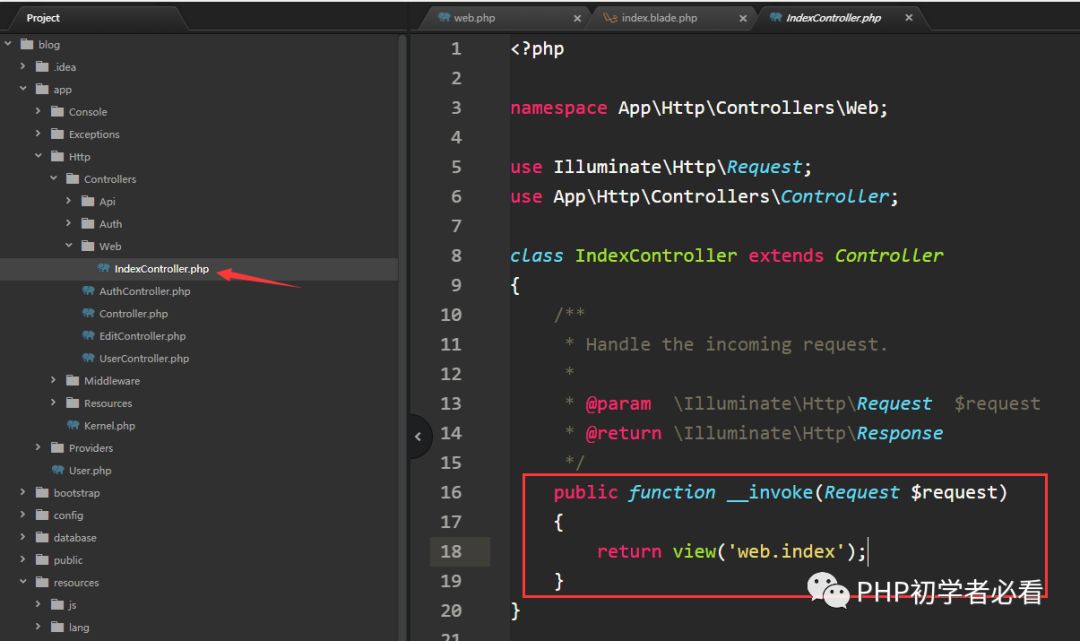This screenshot has height=641, width=1080.
Task: Click the blade icon on index.blade.php tab
Action: pos(610,18)
